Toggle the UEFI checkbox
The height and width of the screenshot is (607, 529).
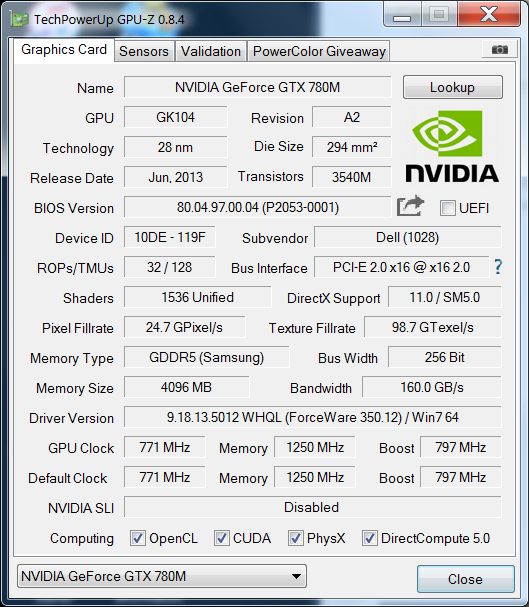447,208
